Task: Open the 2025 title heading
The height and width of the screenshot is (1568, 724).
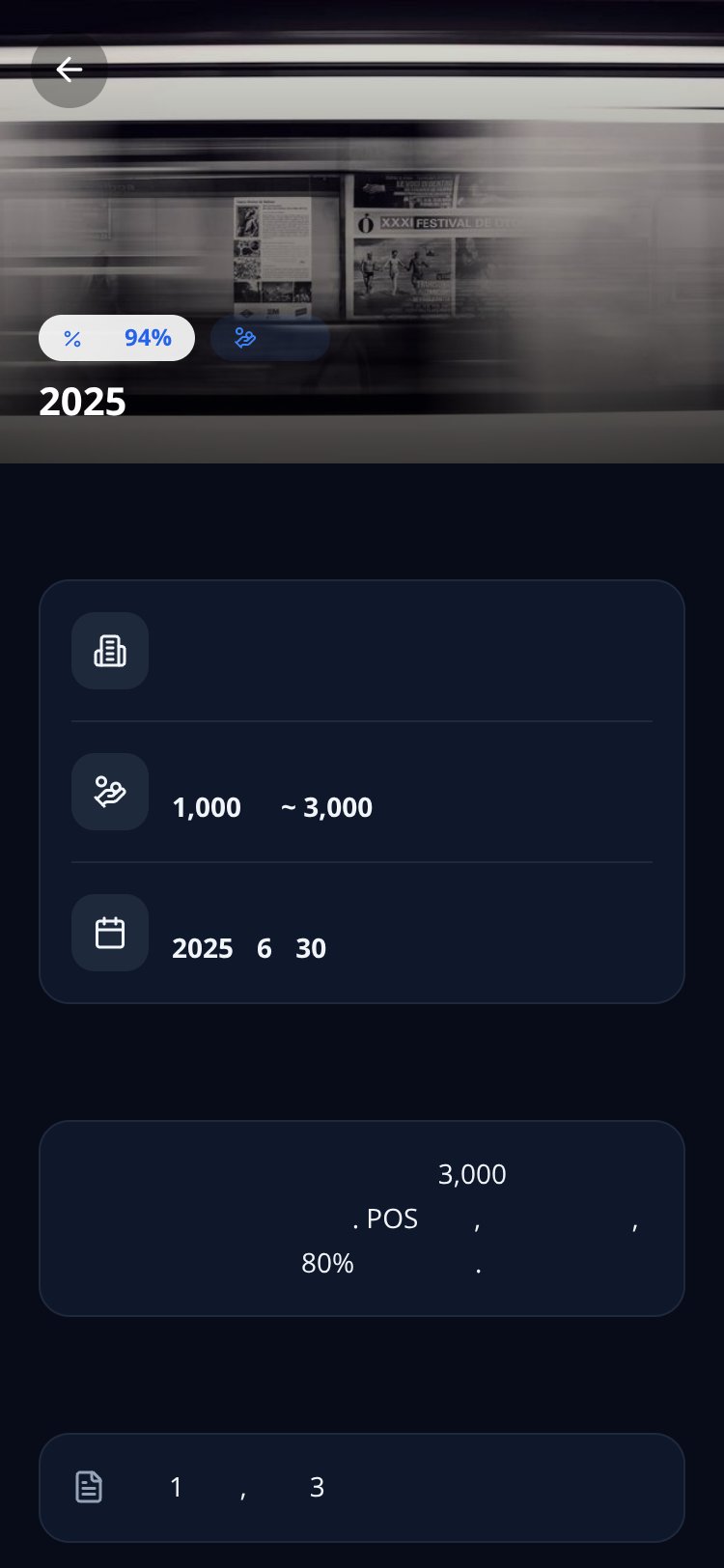Action: (83, 402)
